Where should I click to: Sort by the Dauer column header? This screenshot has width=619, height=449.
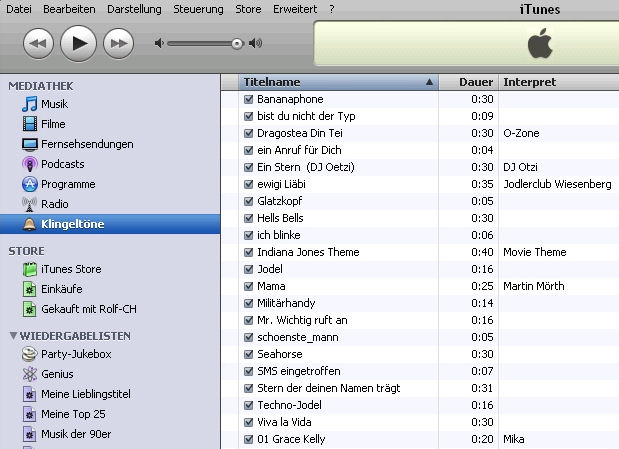(x=469, y=82)
